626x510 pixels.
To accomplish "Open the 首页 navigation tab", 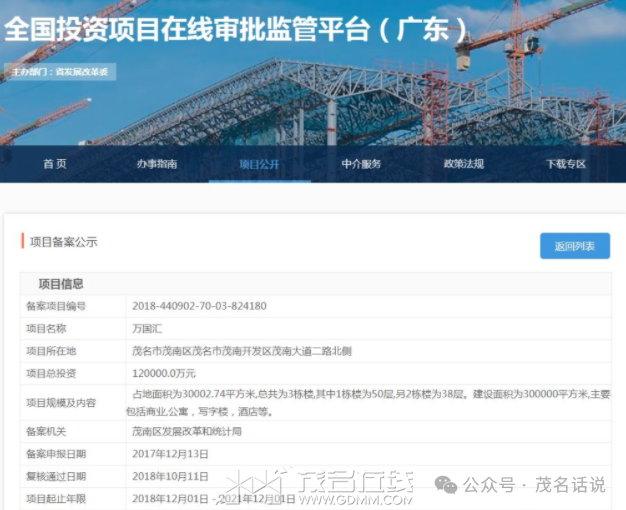I will click(55, 164).
